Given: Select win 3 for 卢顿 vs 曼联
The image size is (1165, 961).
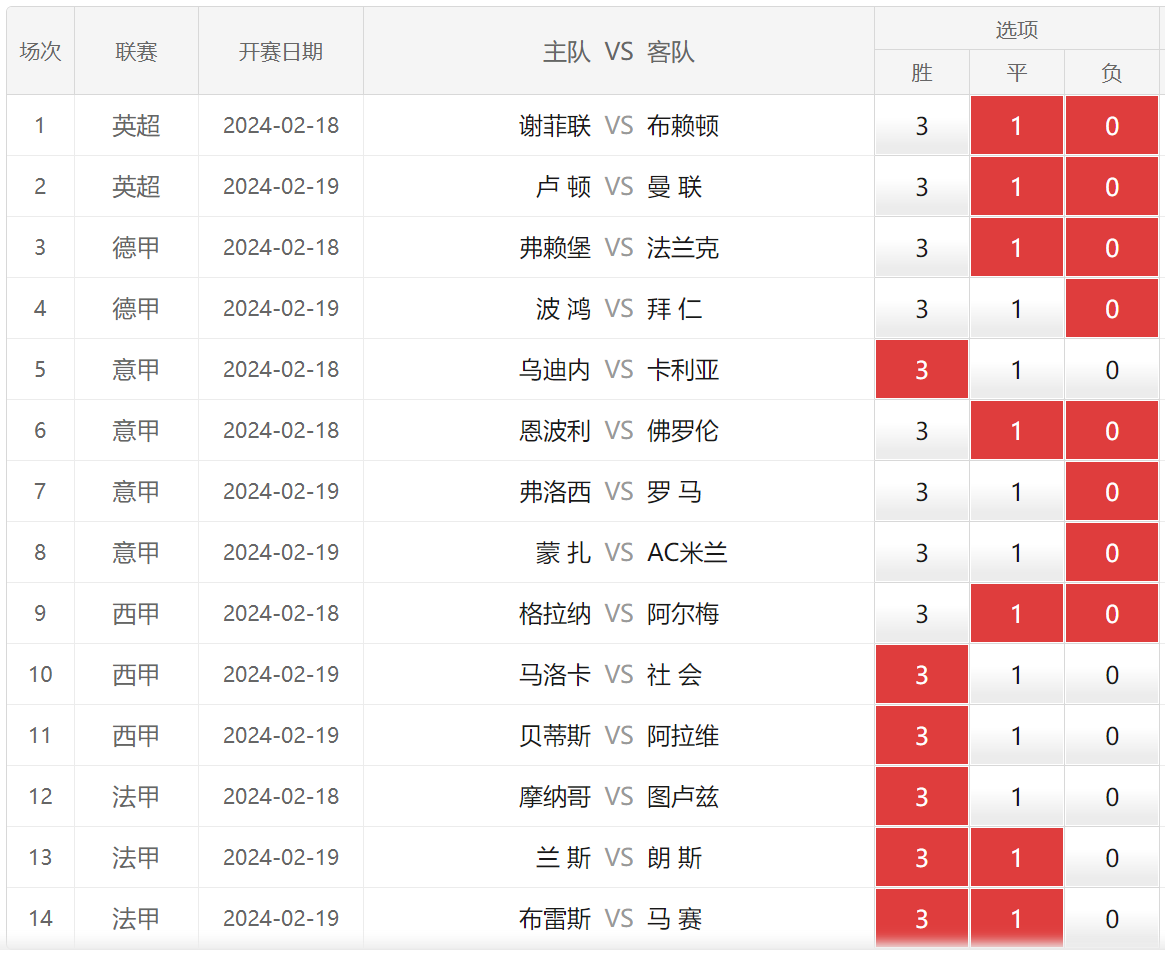Looking at the screenshot, I should pyautogui.click(x=921, y=187).
